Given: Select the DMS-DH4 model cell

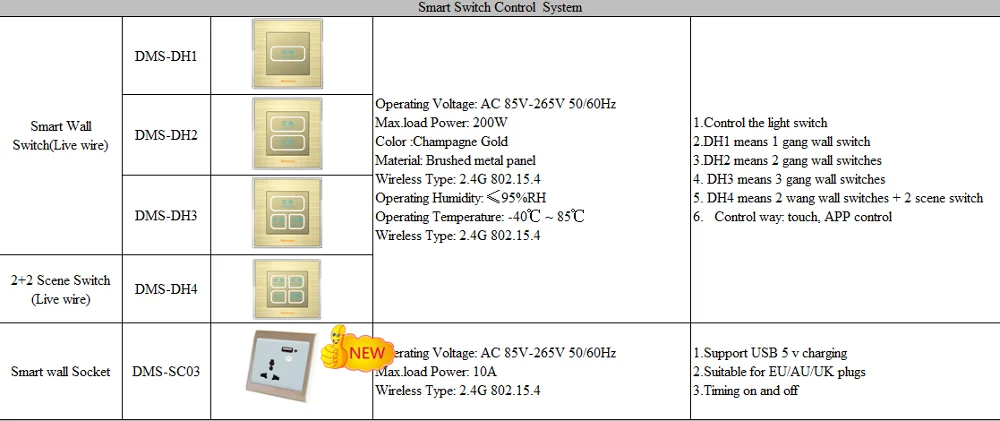Looking at the screenshot, I should (x=166, y=289).
